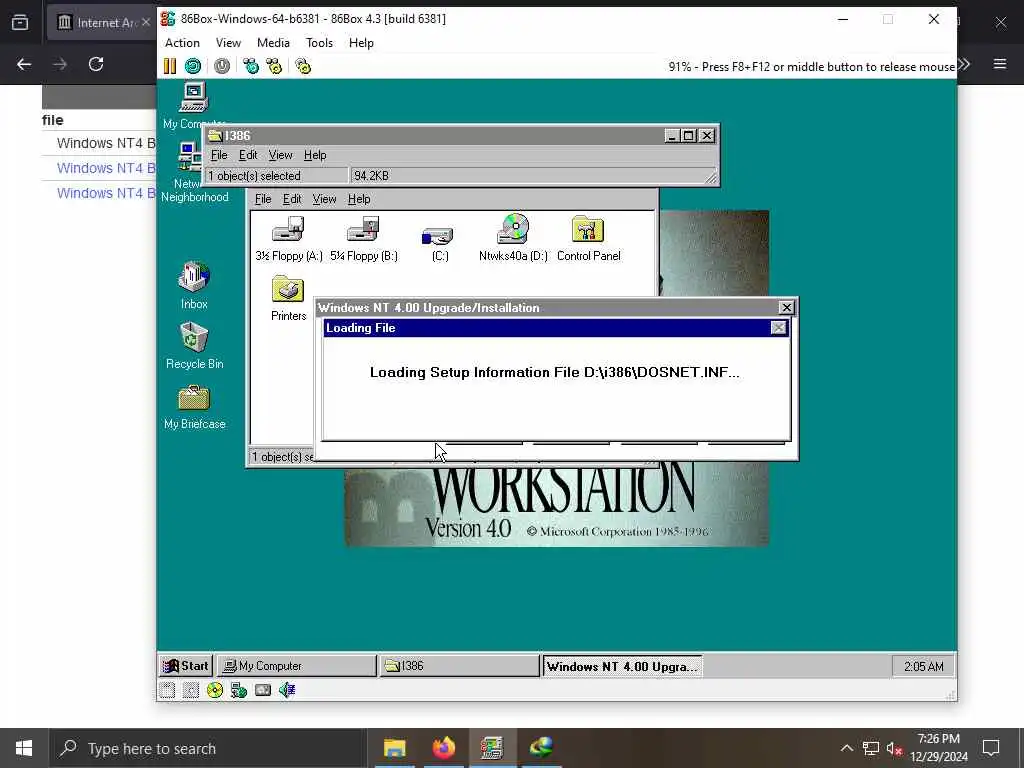1024x768 pixels.
Task: Click the gray ACPI power button icon
Action: (222, 66)
